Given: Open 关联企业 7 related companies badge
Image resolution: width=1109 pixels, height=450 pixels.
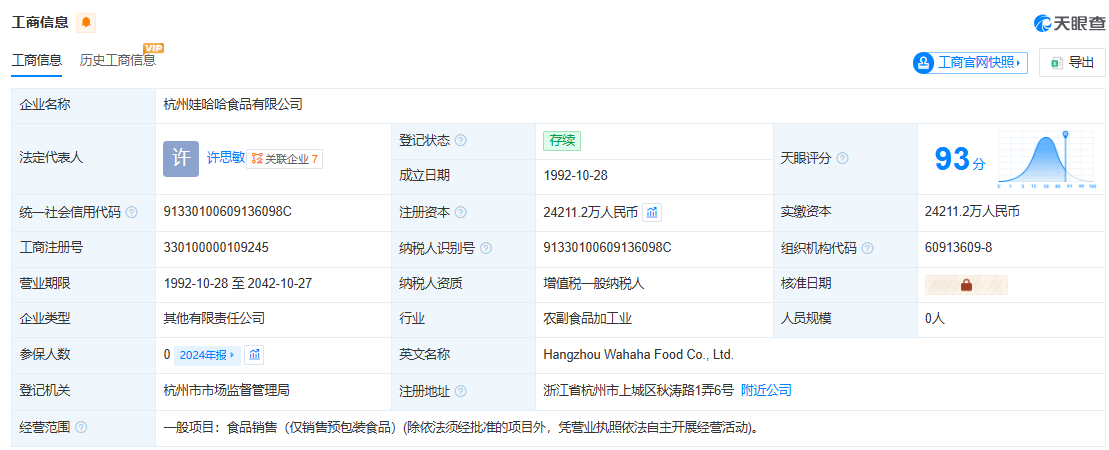Looking at the screenshot, I should 284,159.
